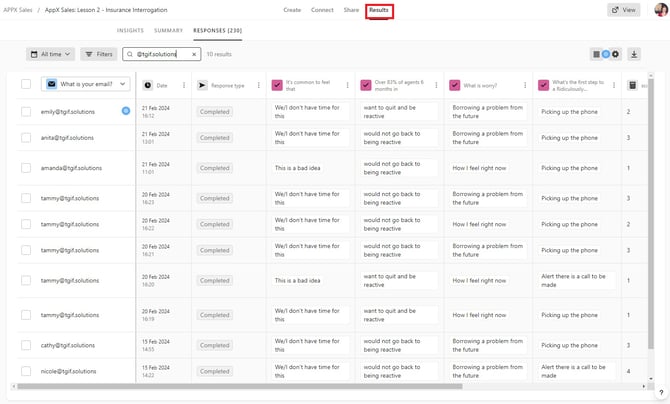Switch to the Insights tab
This screenshot has width=670, height=404.
pos(130,31)
